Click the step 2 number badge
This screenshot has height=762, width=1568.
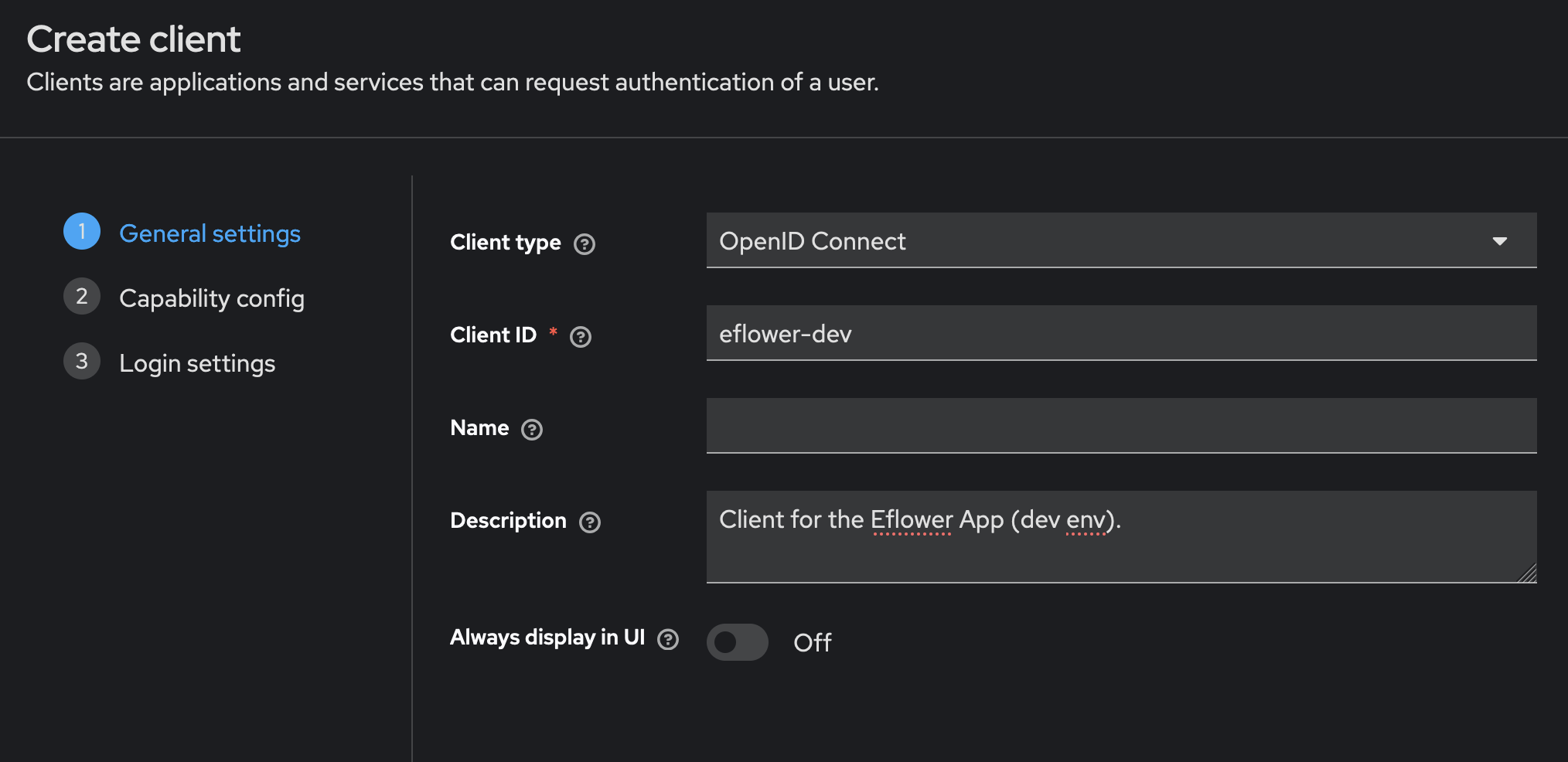[82, 296]
